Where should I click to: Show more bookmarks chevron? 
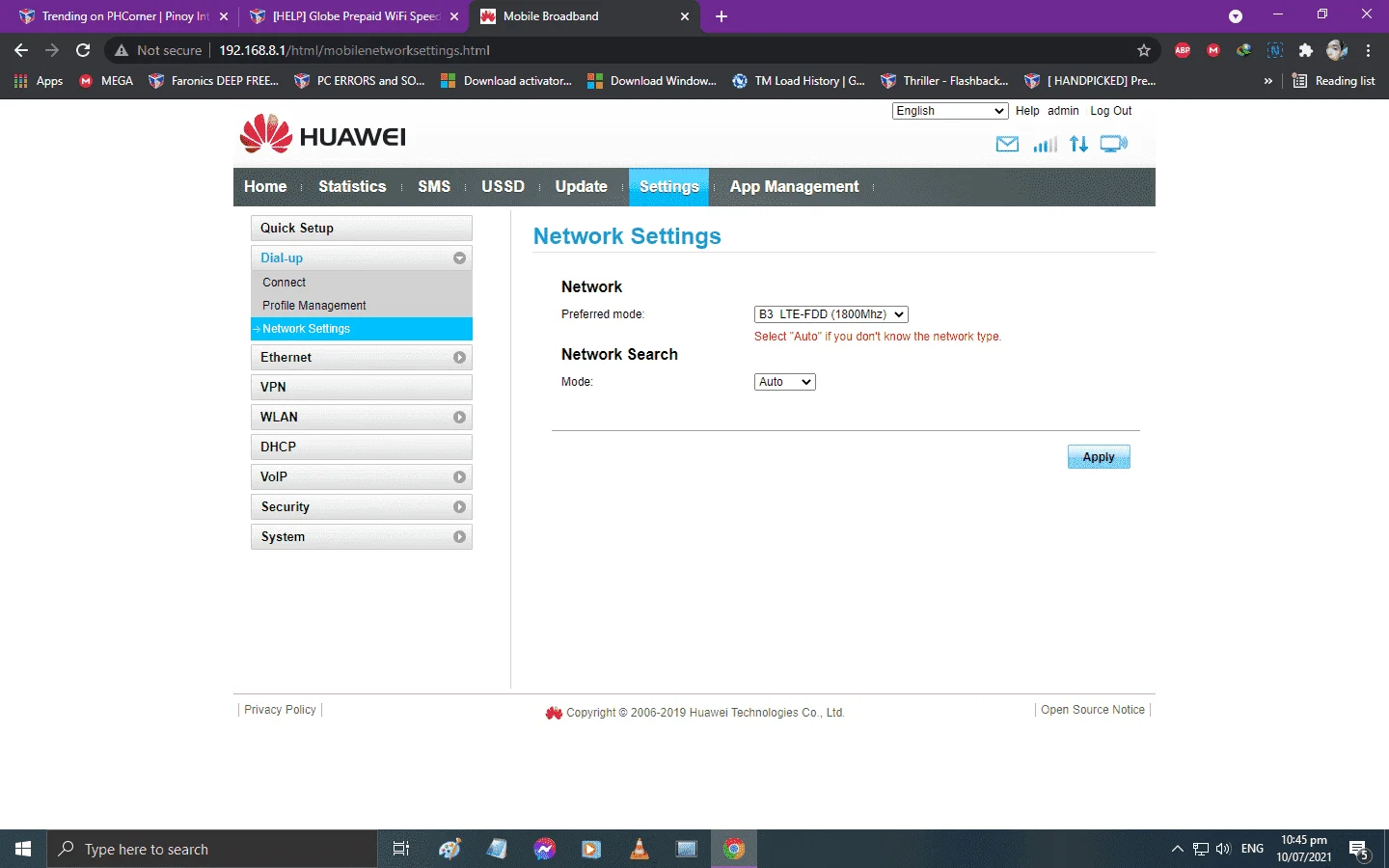pyautogui.click(x=1267, y=81)
